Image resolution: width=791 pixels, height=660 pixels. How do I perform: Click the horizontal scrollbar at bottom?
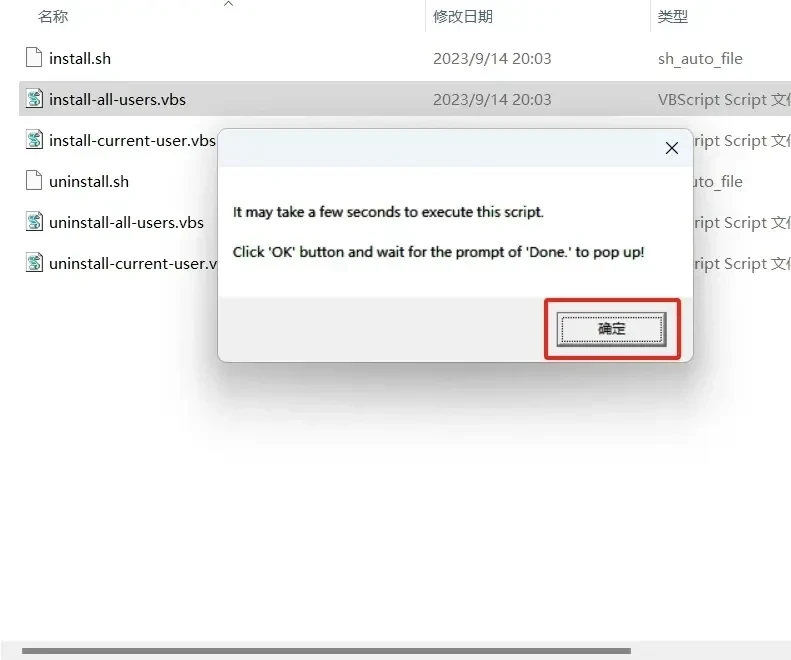[x=326, y=651]
